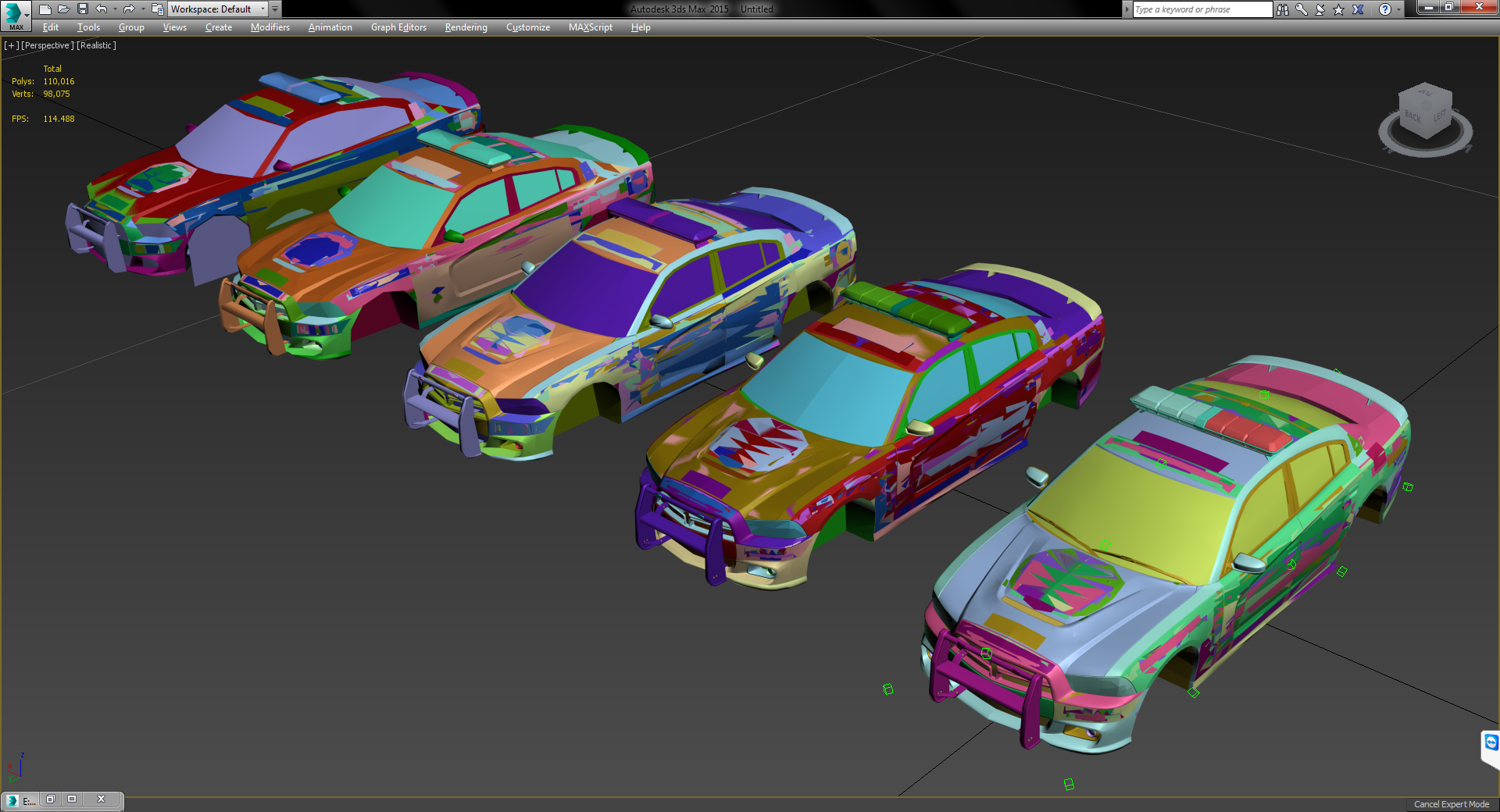Click Cancel Expert Mode button

pyautogui.click(x=1452, y=804)
